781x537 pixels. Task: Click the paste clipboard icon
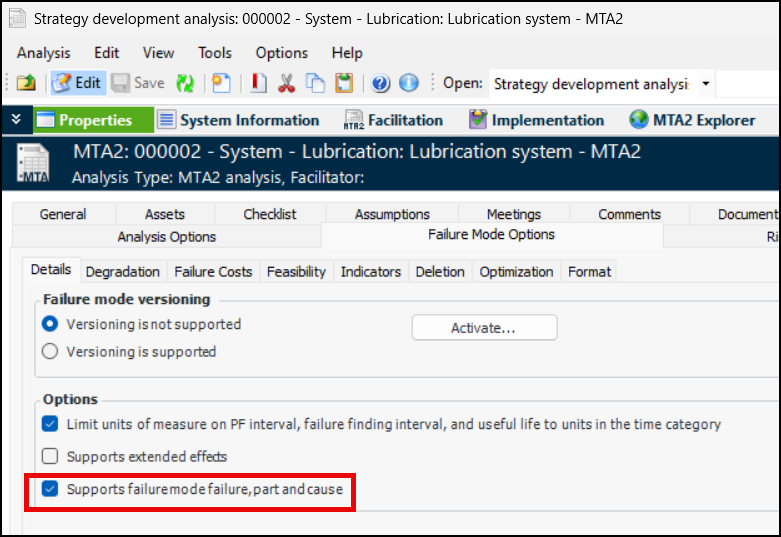click(x=344, y=84)
